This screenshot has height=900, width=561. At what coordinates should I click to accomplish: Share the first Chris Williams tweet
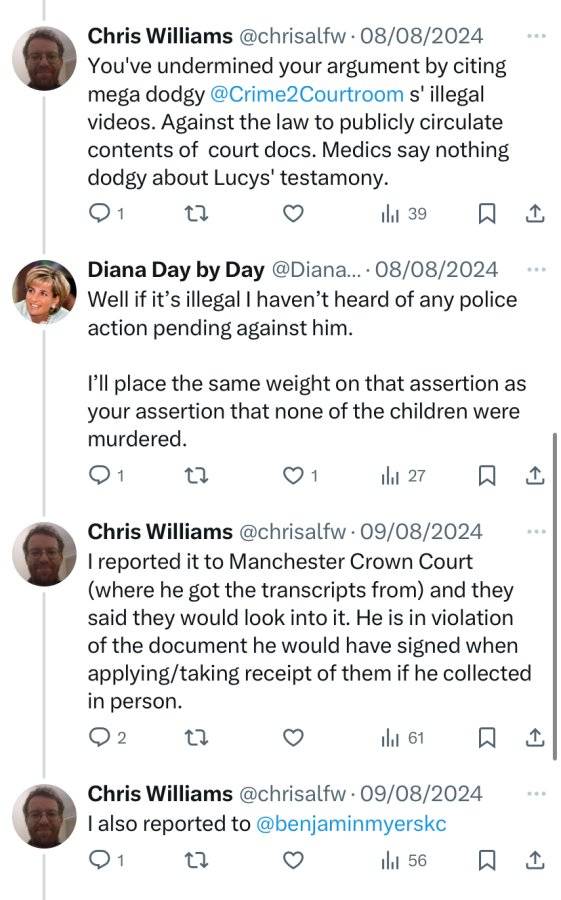tap(535, 214)
